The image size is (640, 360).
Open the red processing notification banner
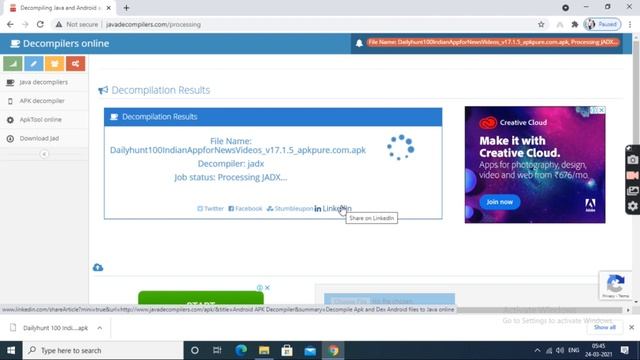(x=493, y=42)
